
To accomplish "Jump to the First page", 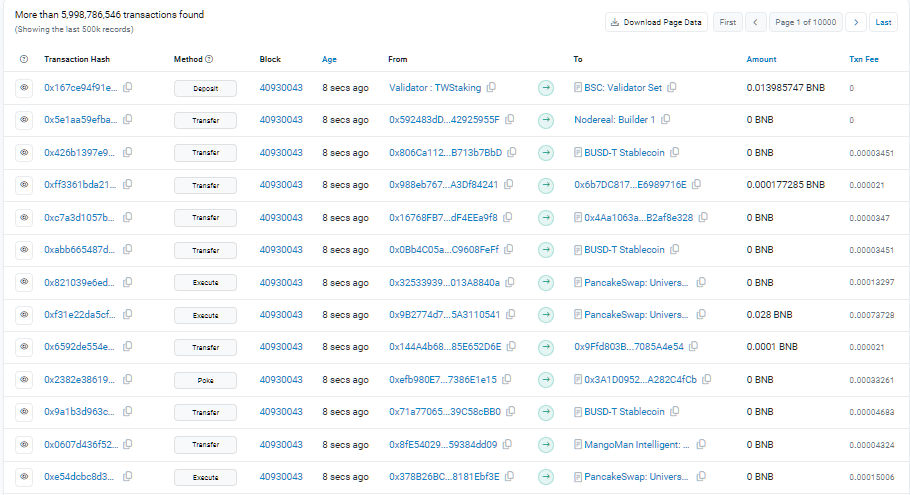I will click(x=727, y=22).
